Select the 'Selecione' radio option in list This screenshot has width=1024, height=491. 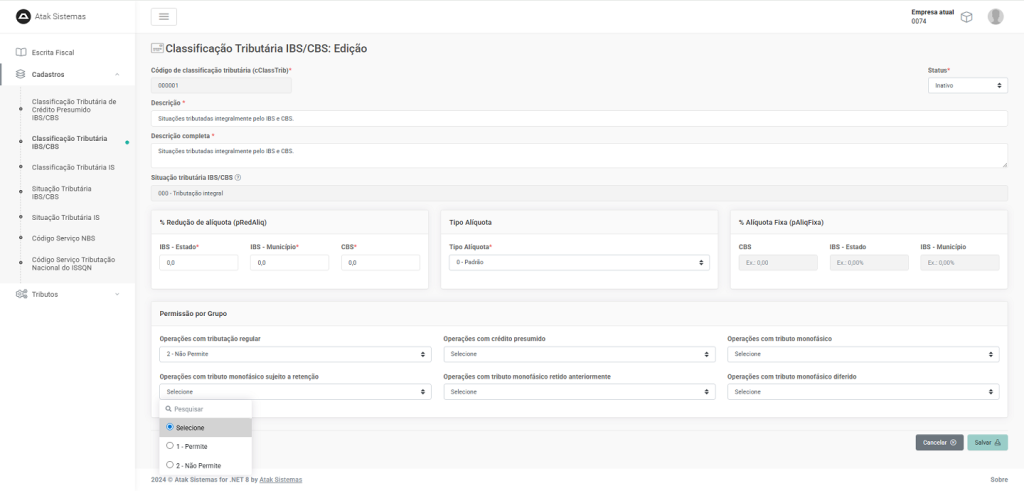click(170, 427)
